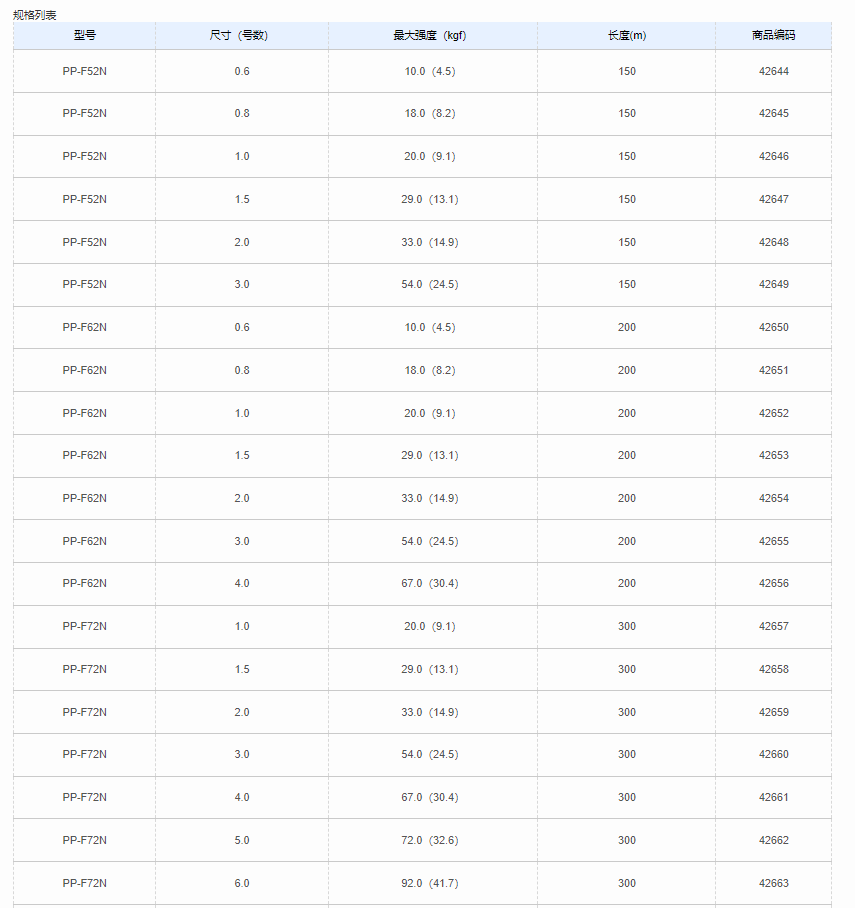
Task: Click strength 92.0 (41.7) value
Action: [x=430, y=883]
